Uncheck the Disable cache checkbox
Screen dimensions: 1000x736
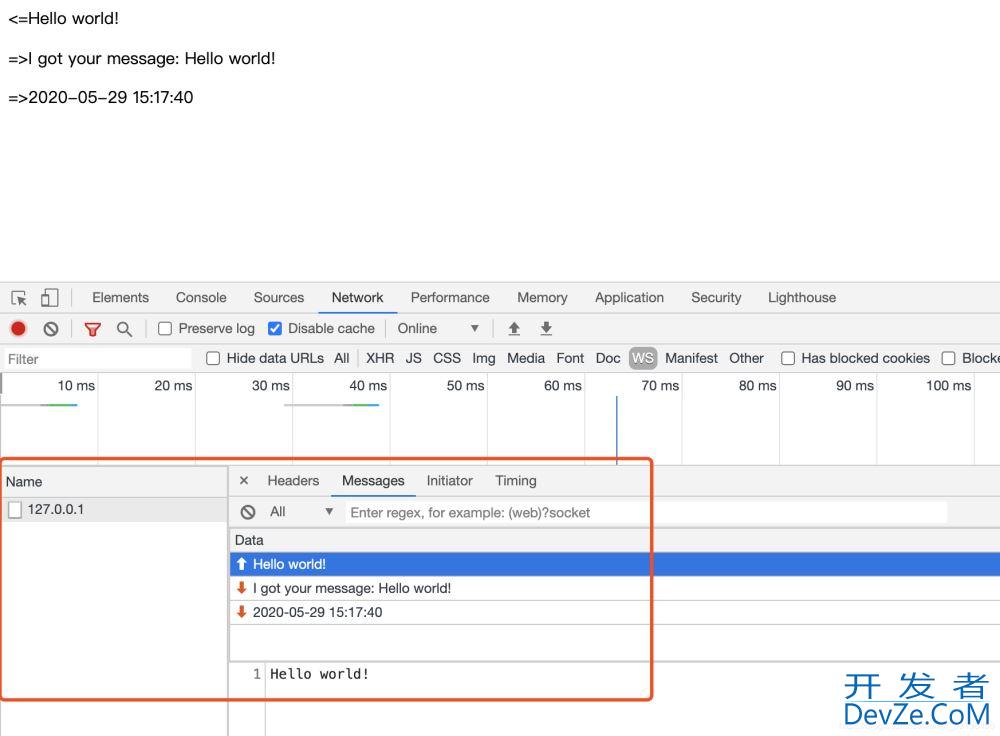coord(275,328)
